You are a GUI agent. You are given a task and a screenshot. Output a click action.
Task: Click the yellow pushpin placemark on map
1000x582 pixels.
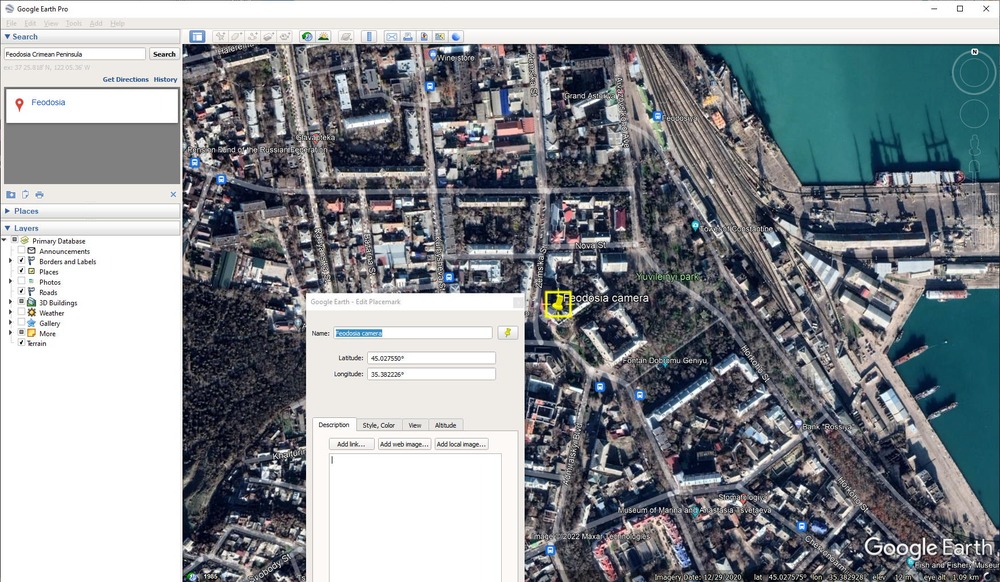point(558,303)
